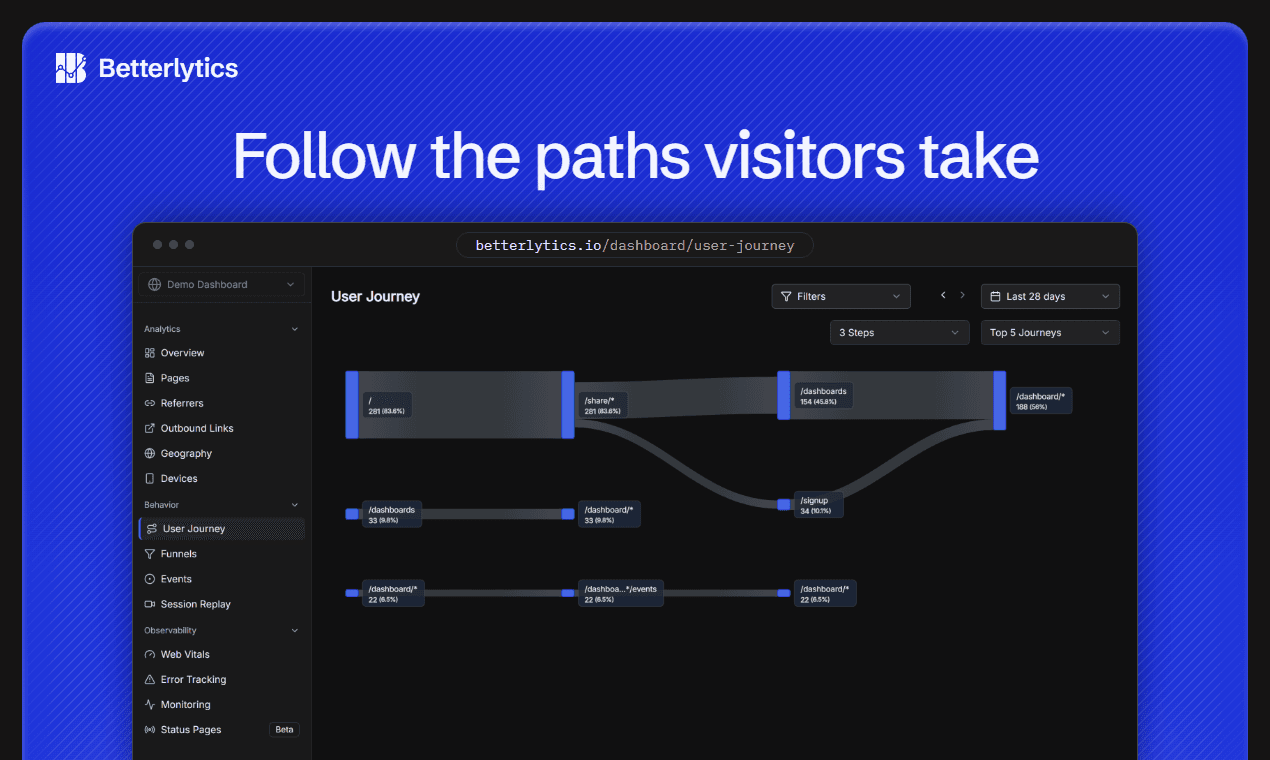1270x760 pixels.
Task: Open the Outbound Links page
Action: coord(222,428)
